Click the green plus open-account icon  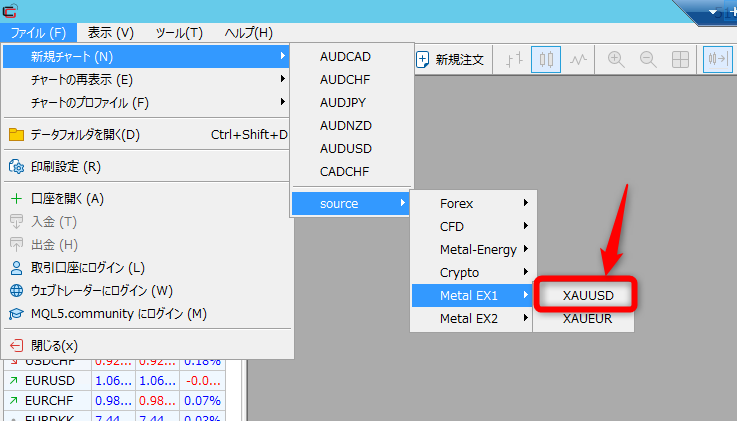[16, 199]
